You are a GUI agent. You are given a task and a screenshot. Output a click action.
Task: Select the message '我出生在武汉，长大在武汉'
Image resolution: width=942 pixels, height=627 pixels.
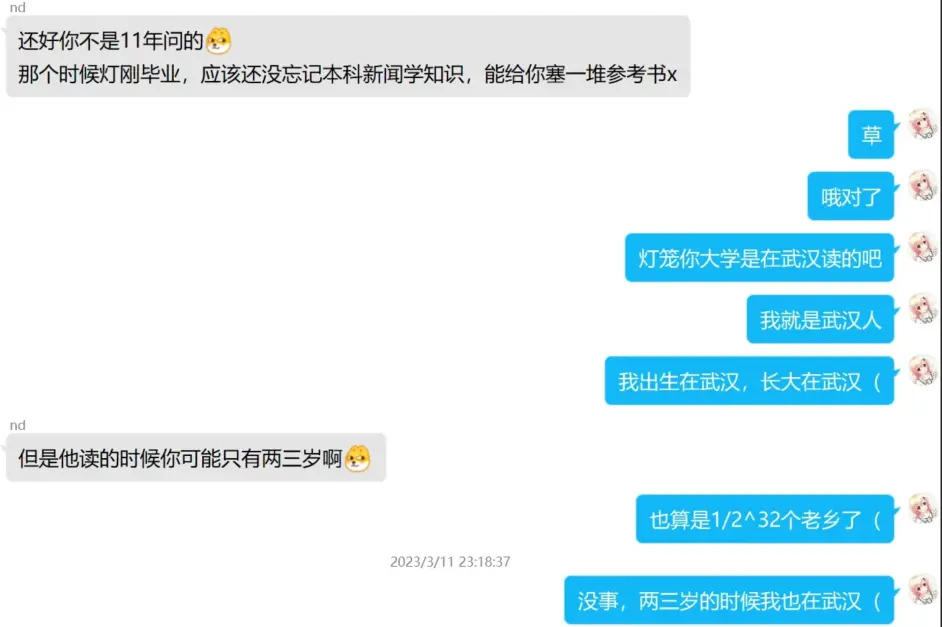point(749,381)
